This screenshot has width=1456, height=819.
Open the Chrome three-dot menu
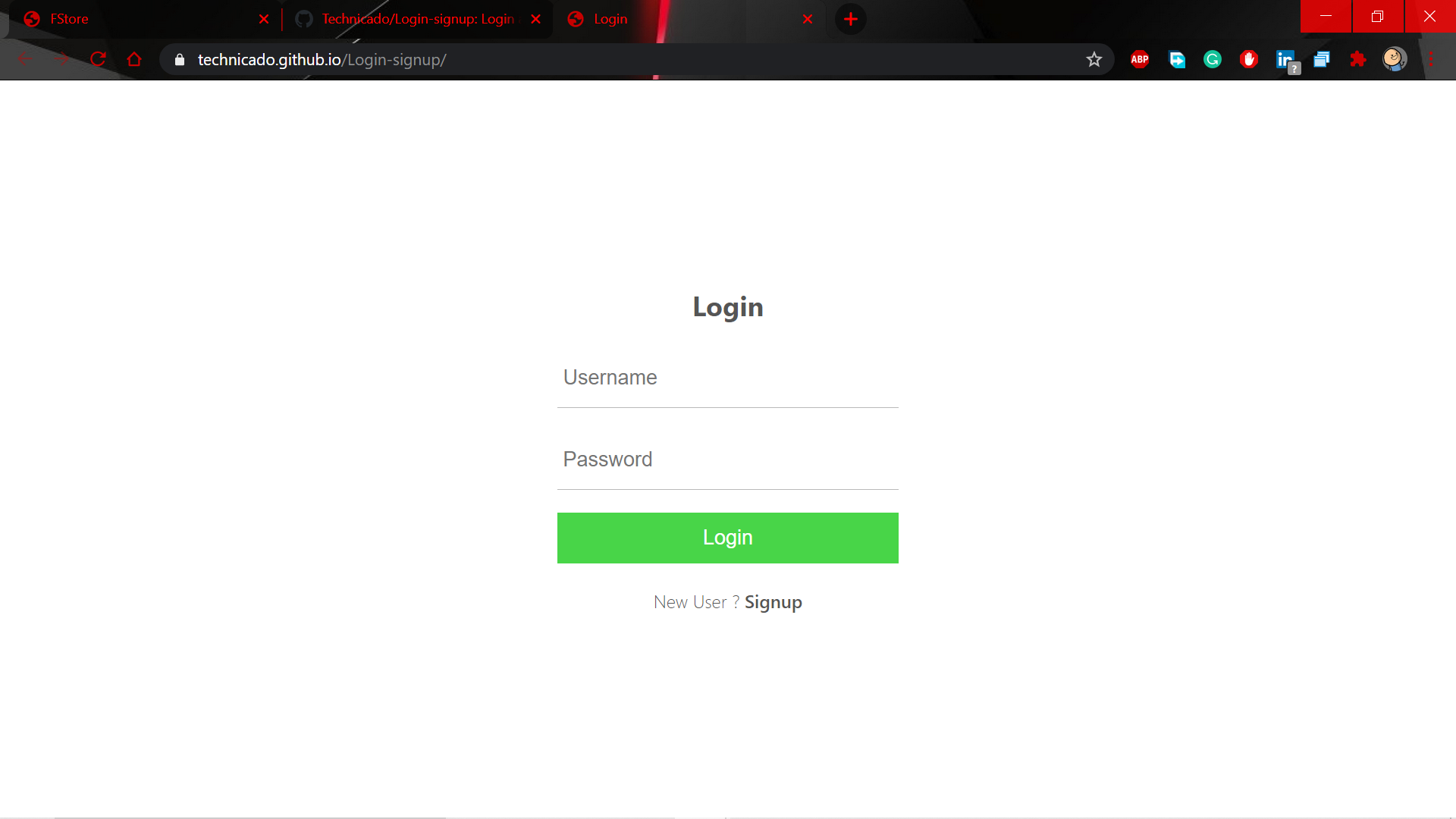point(1431,59)
